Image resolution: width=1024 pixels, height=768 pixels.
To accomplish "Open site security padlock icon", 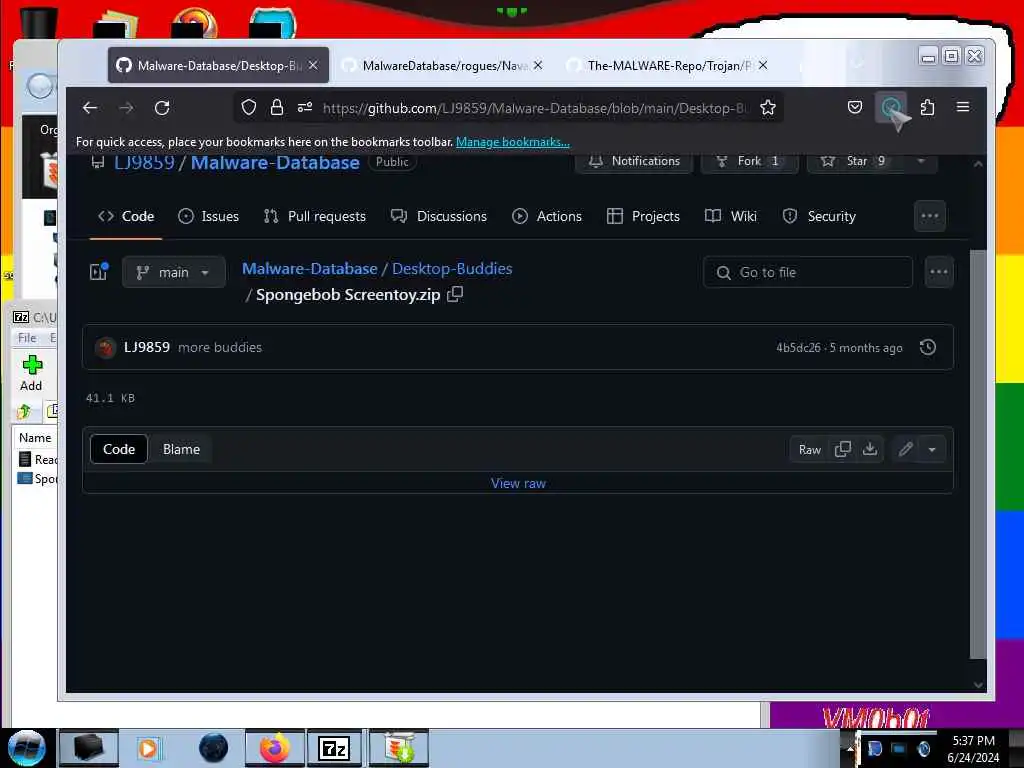I will pyautogui.click(x=277, y=108).
